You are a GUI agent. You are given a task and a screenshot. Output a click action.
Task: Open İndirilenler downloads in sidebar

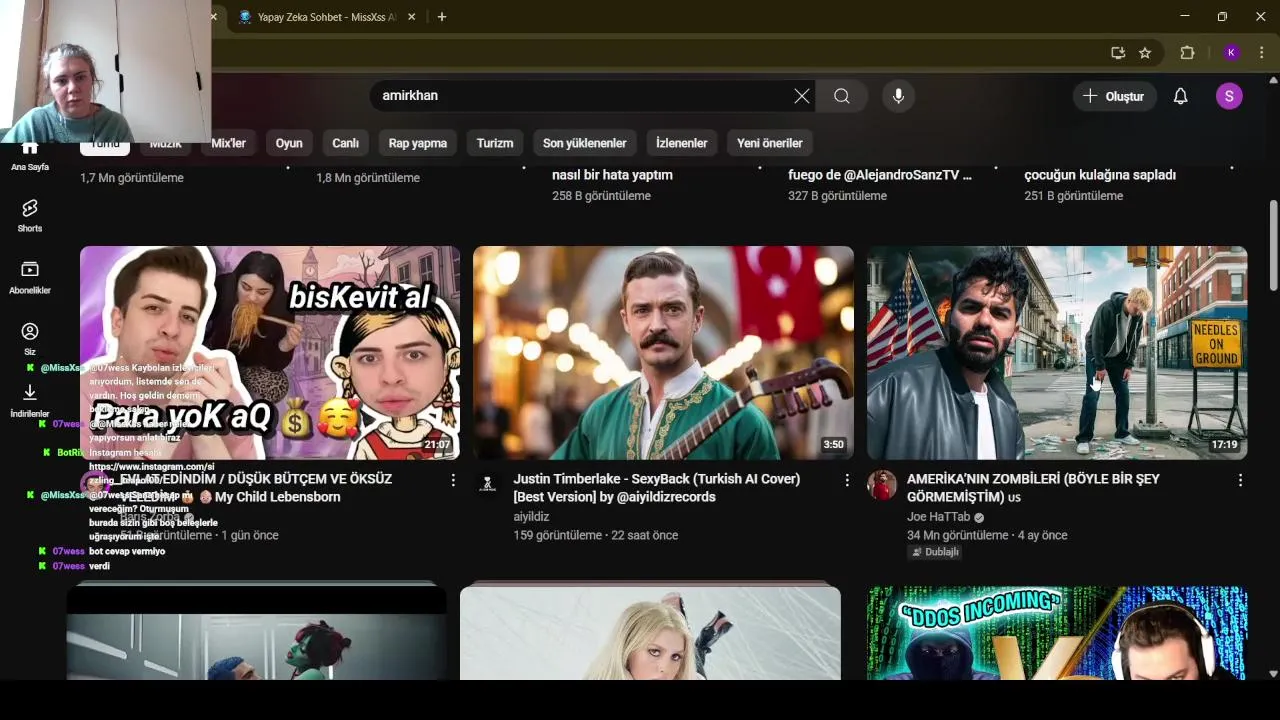pyautogui.click(x=30, y=401)
